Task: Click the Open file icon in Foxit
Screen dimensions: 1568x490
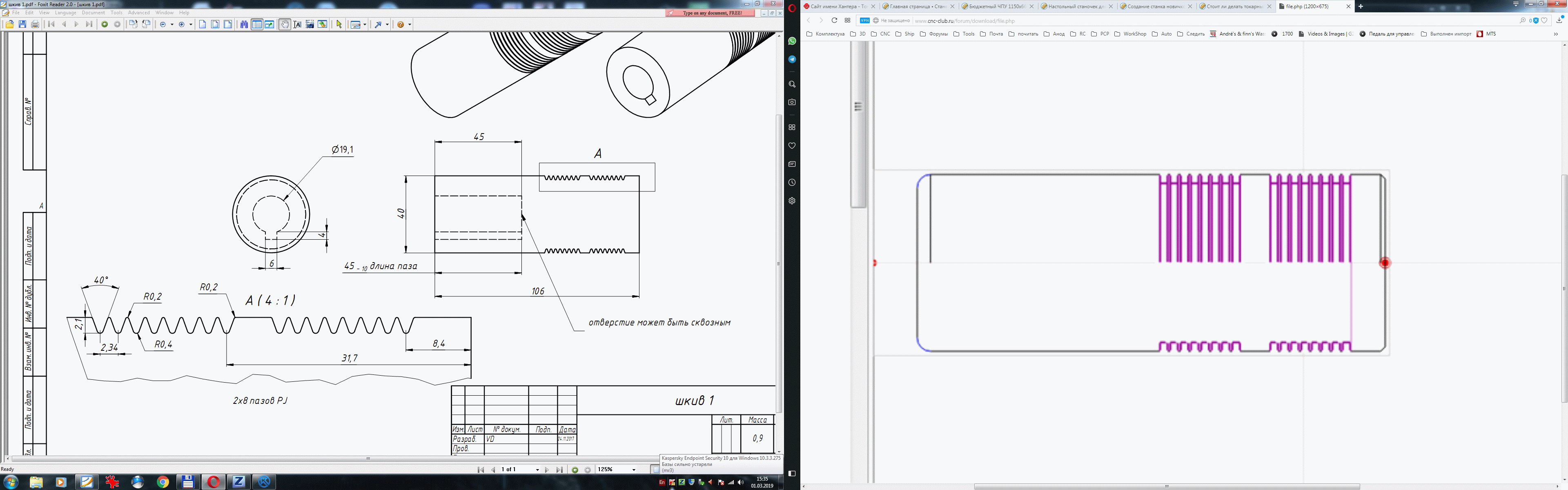Action: pos(10,24)
